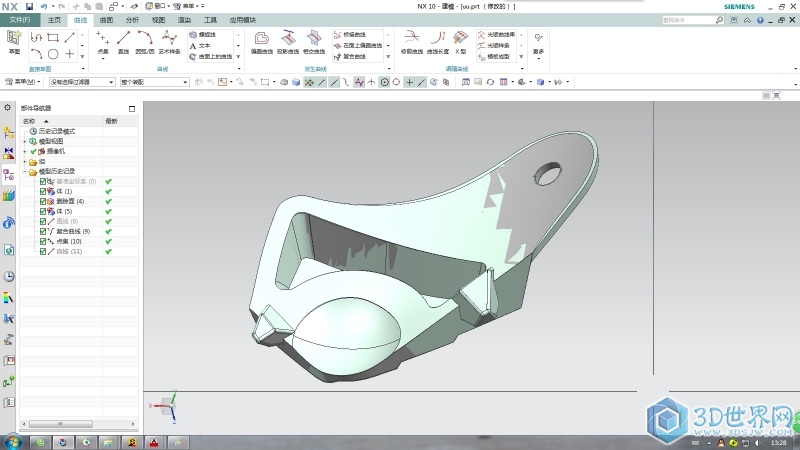This screenshot has height=450, width=800.
Task: Open the X型 (X-Form) tool
Action: tap(460, 42)
